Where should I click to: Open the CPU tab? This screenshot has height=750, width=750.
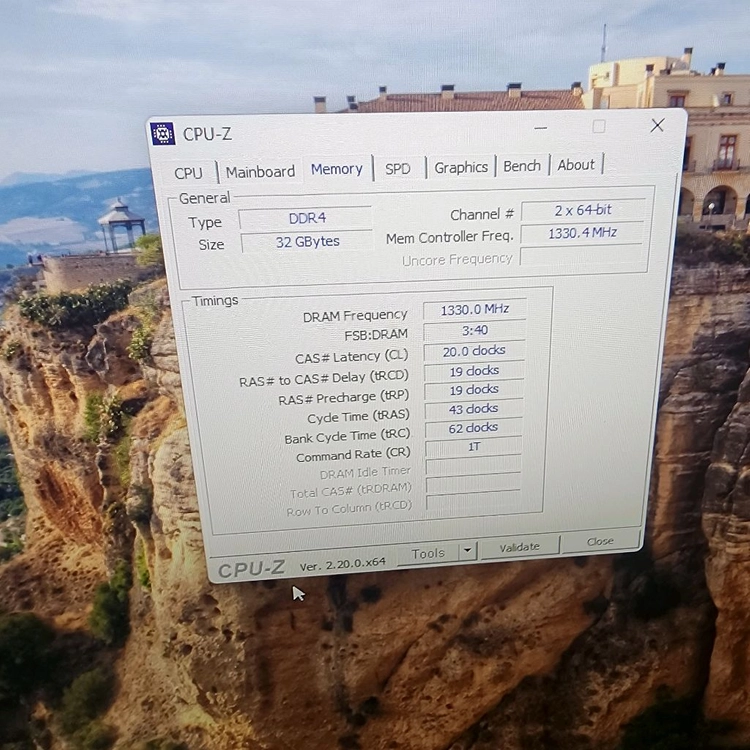point(188,173)
